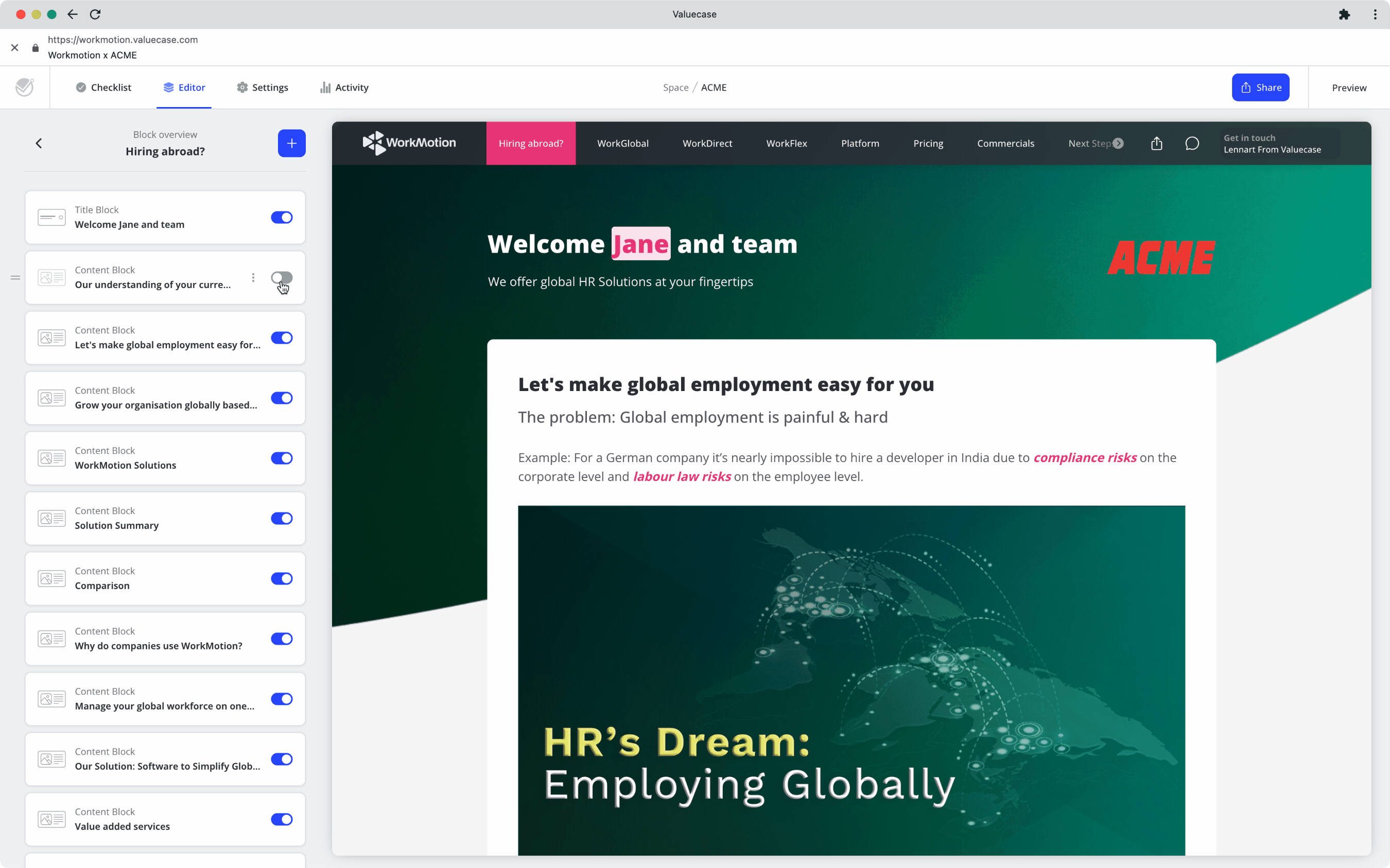Select the WorkGlobal preview tab
This screenshot has width=1390, height=868.
click(x=622, y=143)
